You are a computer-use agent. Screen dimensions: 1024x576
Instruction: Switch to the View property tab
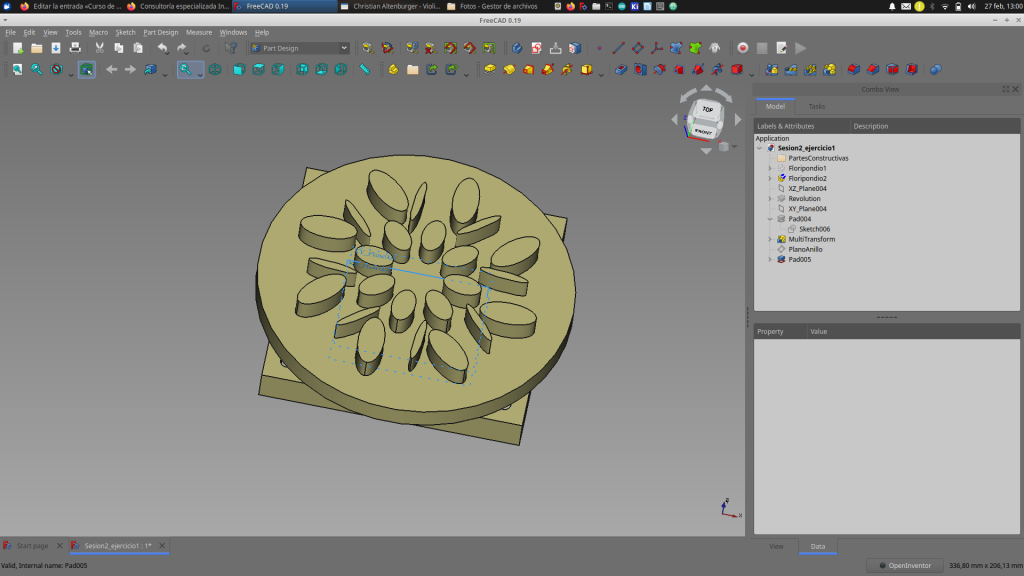pos(775,547)
